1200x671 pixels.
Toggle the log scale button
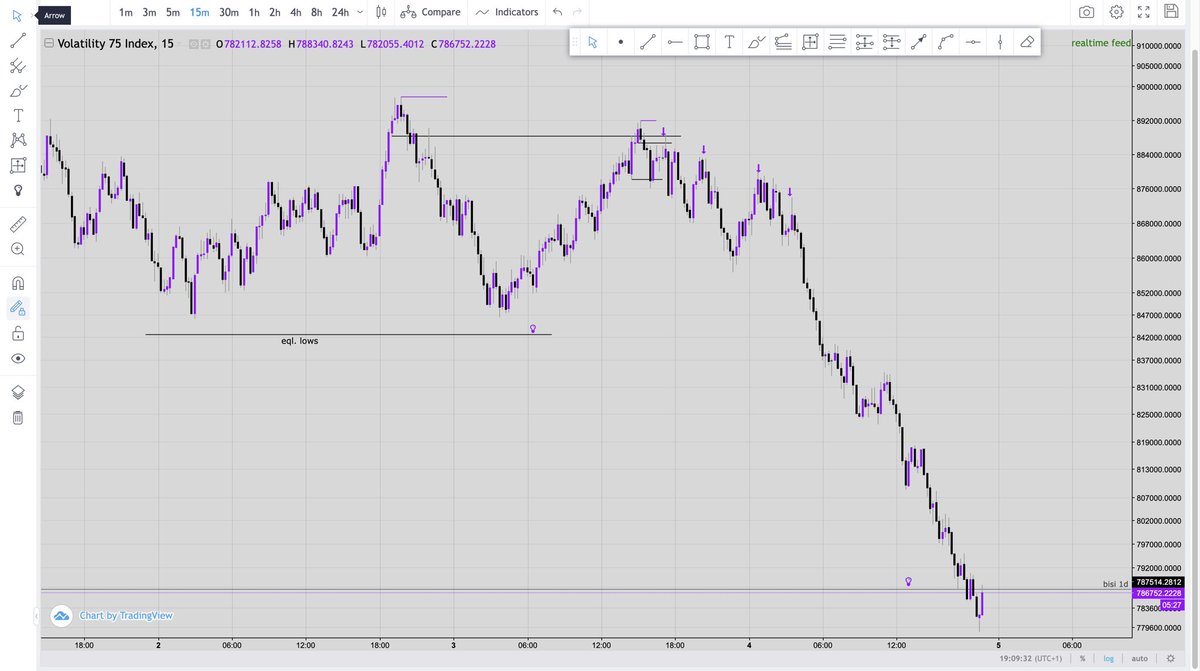[1108, 658]
